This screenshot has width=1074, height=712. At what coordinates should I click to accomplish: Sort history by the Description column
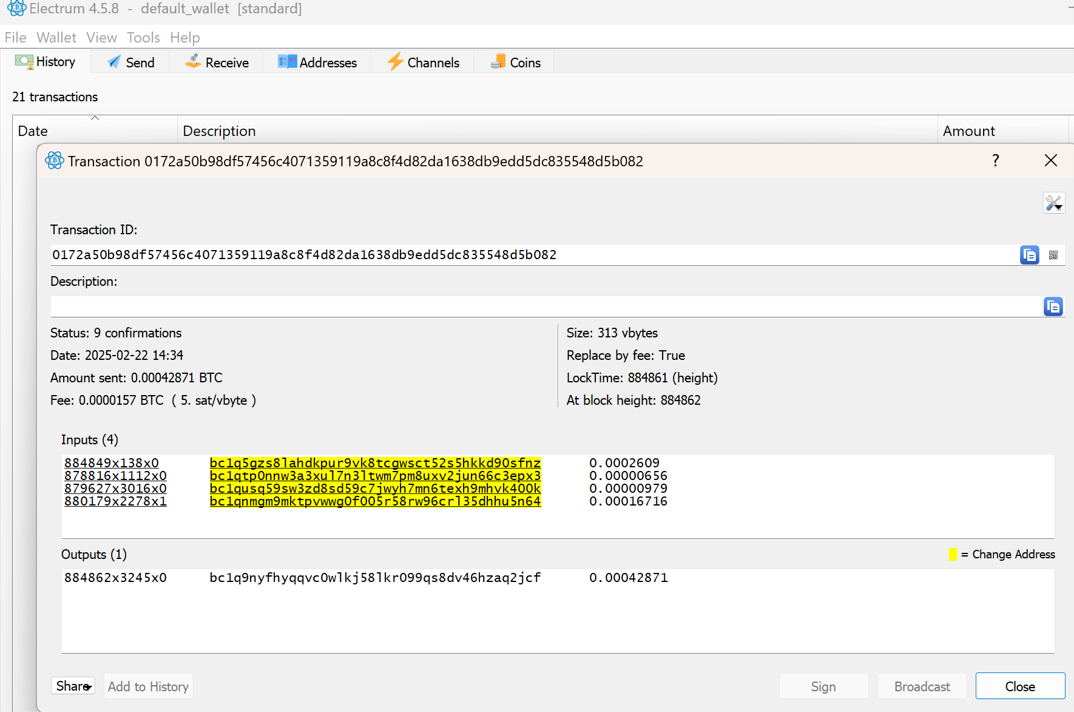point(557,130)
